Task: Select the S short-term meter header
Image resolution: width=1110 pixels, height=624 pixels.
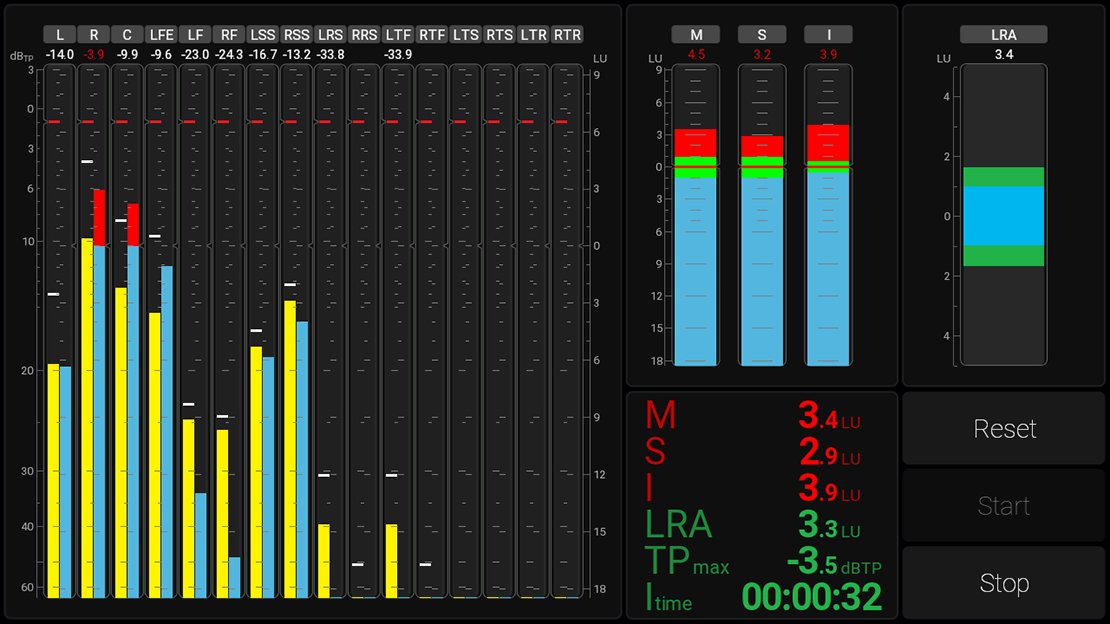Action: tap(762, 33)
